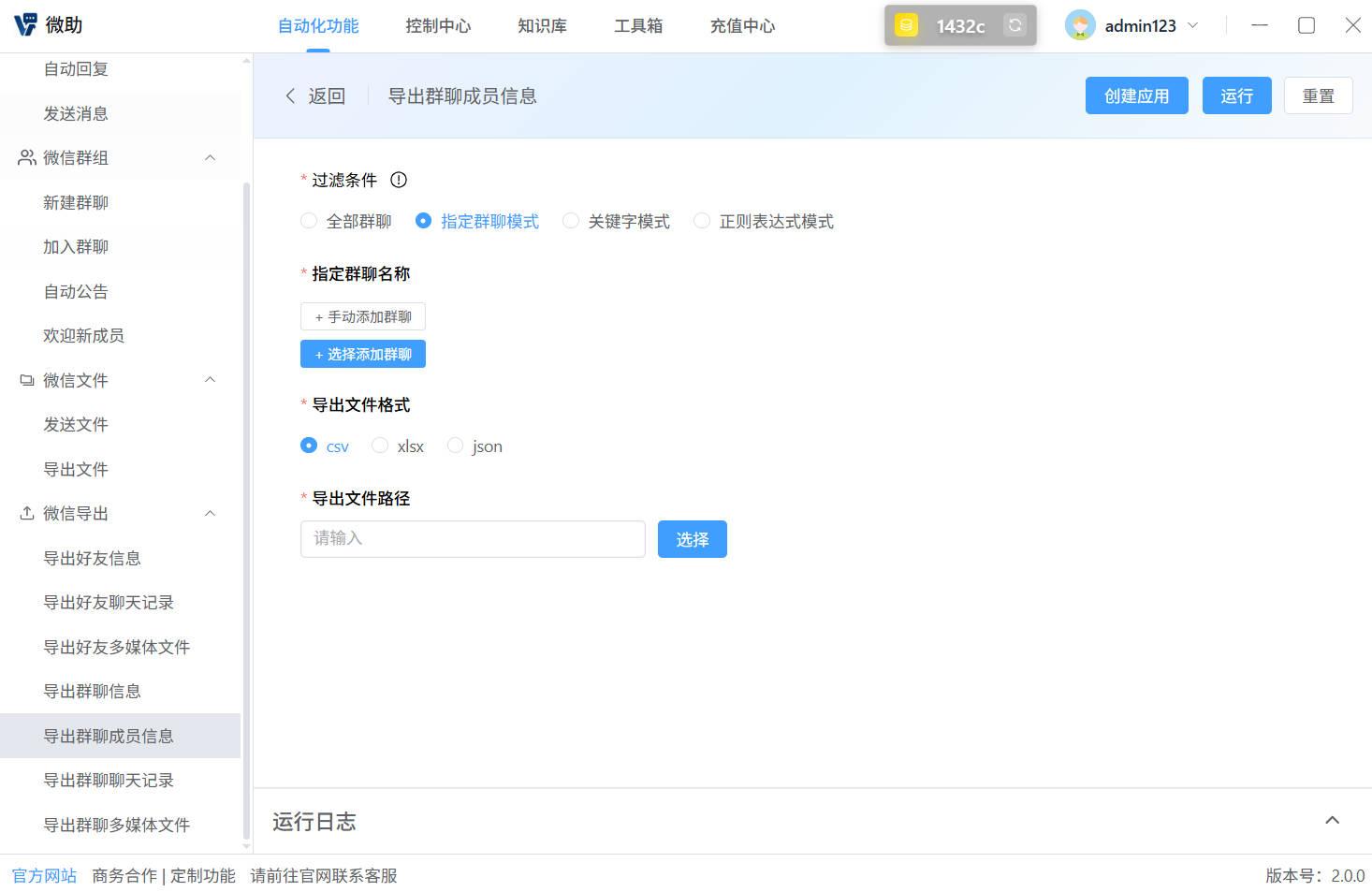The width and height of the screenshot is (1372, 892).
Task: Click 选择添加群聊 to pick group chats
Action: pos(363,354)
